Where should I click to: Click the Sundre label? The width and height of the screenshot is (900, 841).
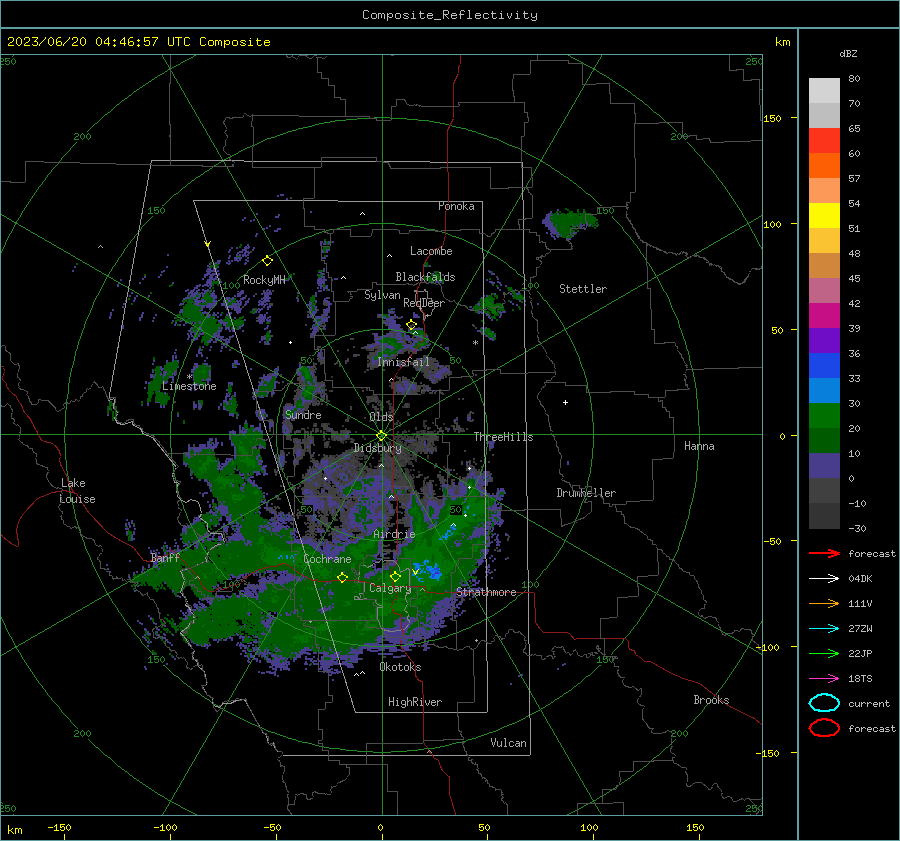(303, 415)
